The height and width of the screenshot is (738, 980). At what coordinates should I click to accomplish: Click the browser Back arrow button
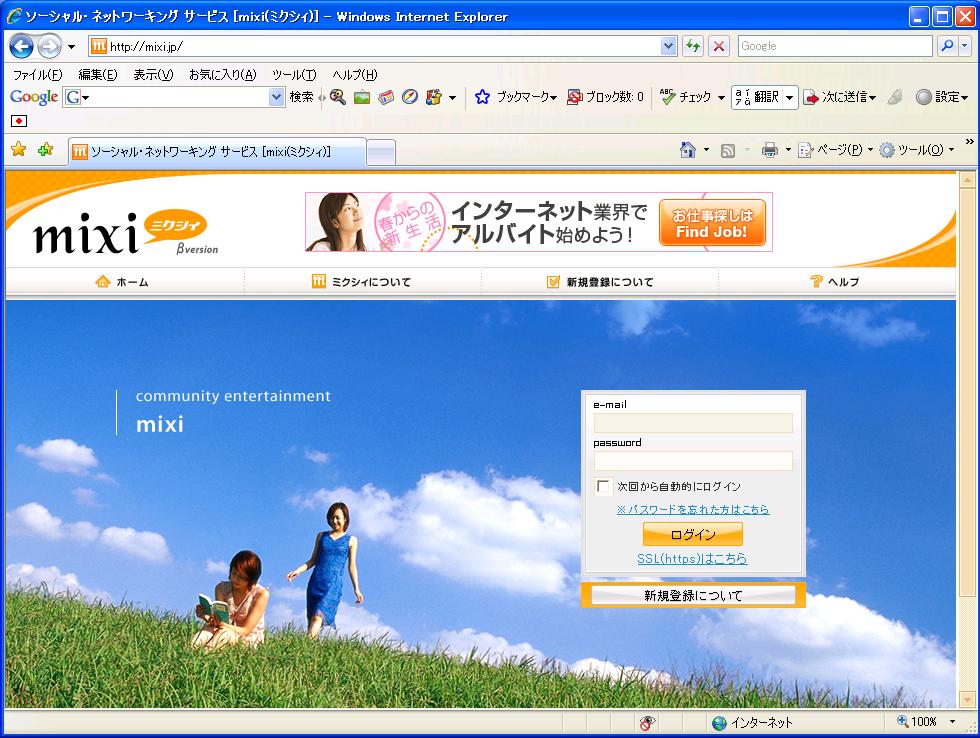tap(21, 46)
